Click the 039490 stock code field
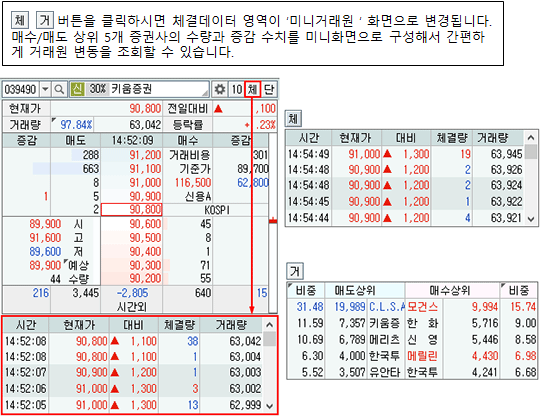The width and height of the screenshot is (540, 416). (x=21, y=90)
